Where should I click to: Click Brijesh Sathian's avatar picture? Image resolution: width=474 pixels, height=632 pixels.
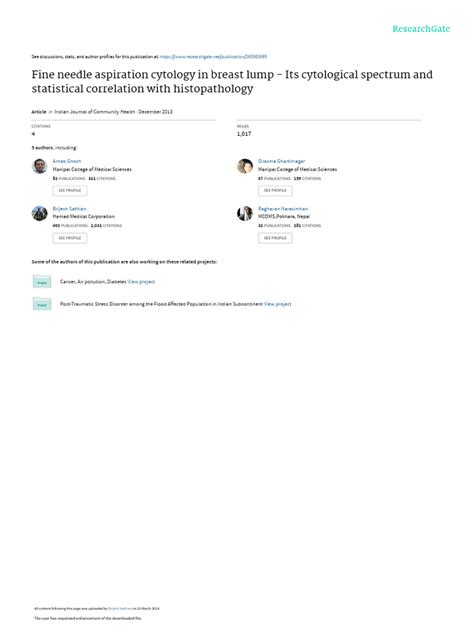[x=40, y=214]
